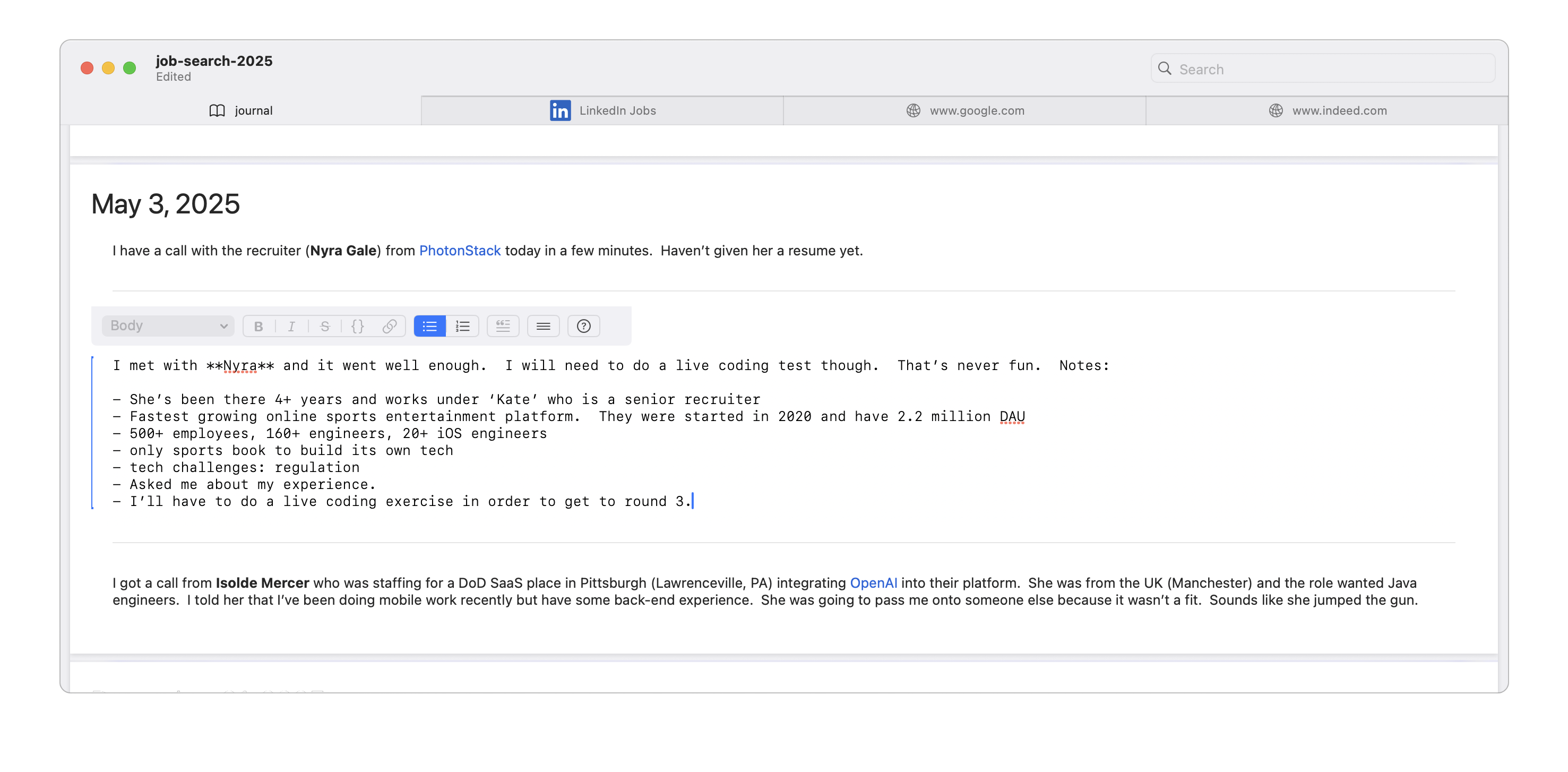Toggle strikethrough formatting button

325,327
